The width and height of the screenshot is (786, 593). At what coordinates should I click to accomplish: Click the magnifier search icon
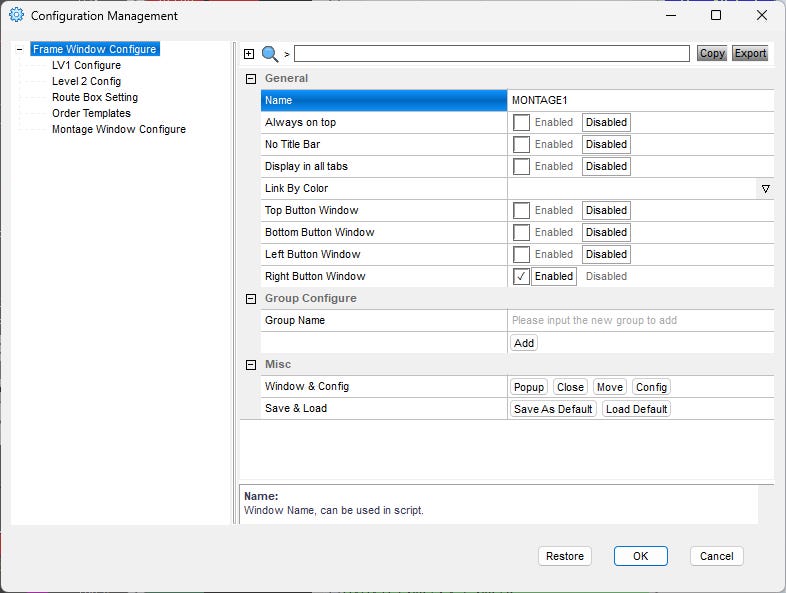click(270, 54)
